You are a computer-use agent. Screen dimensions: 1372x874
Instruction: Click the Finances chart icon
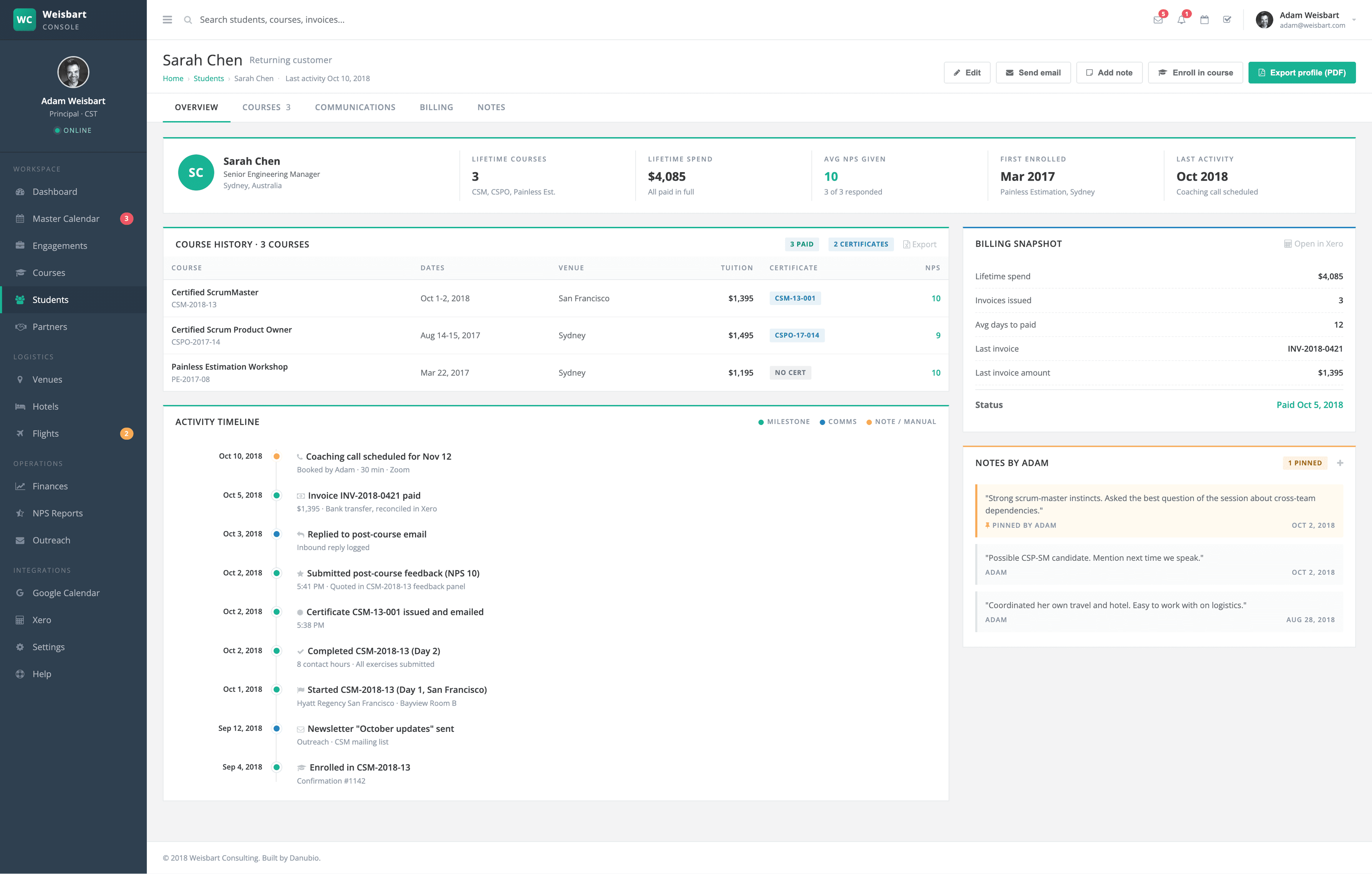coord(20,486)
